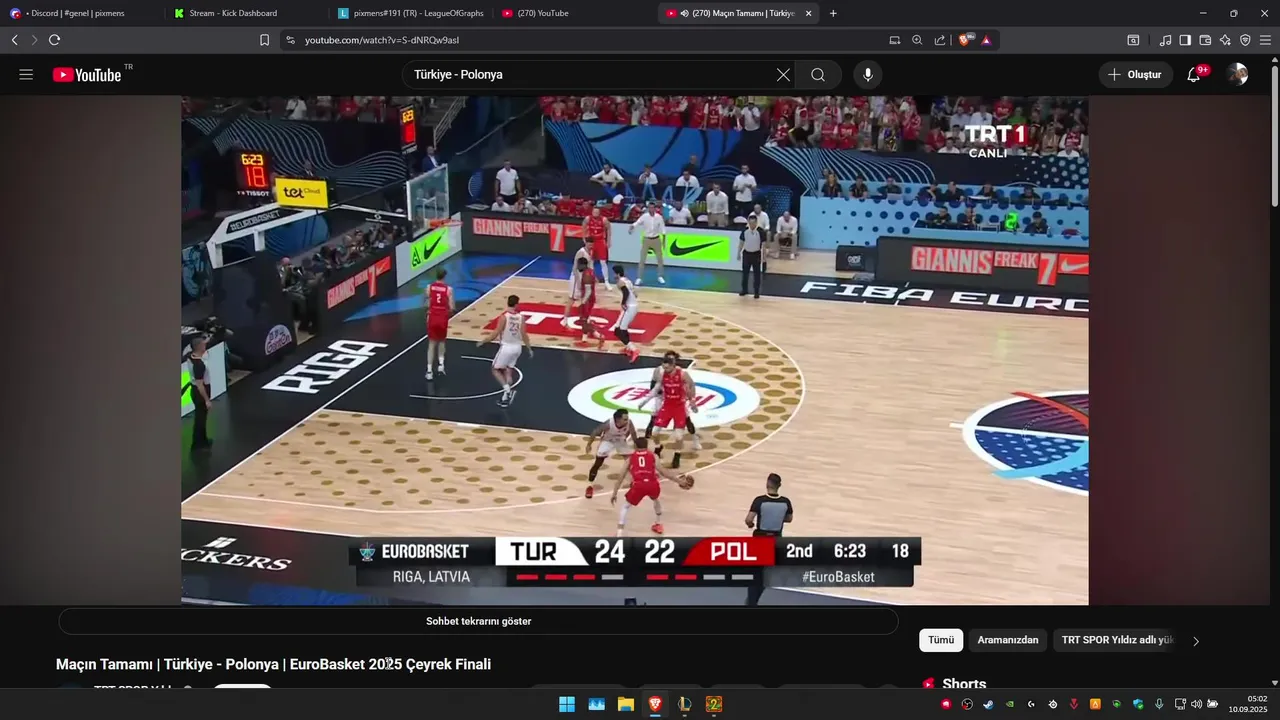Viewport: 1280px width, 720px height.
Task: Open the browser main menu
Action: 1265,40
